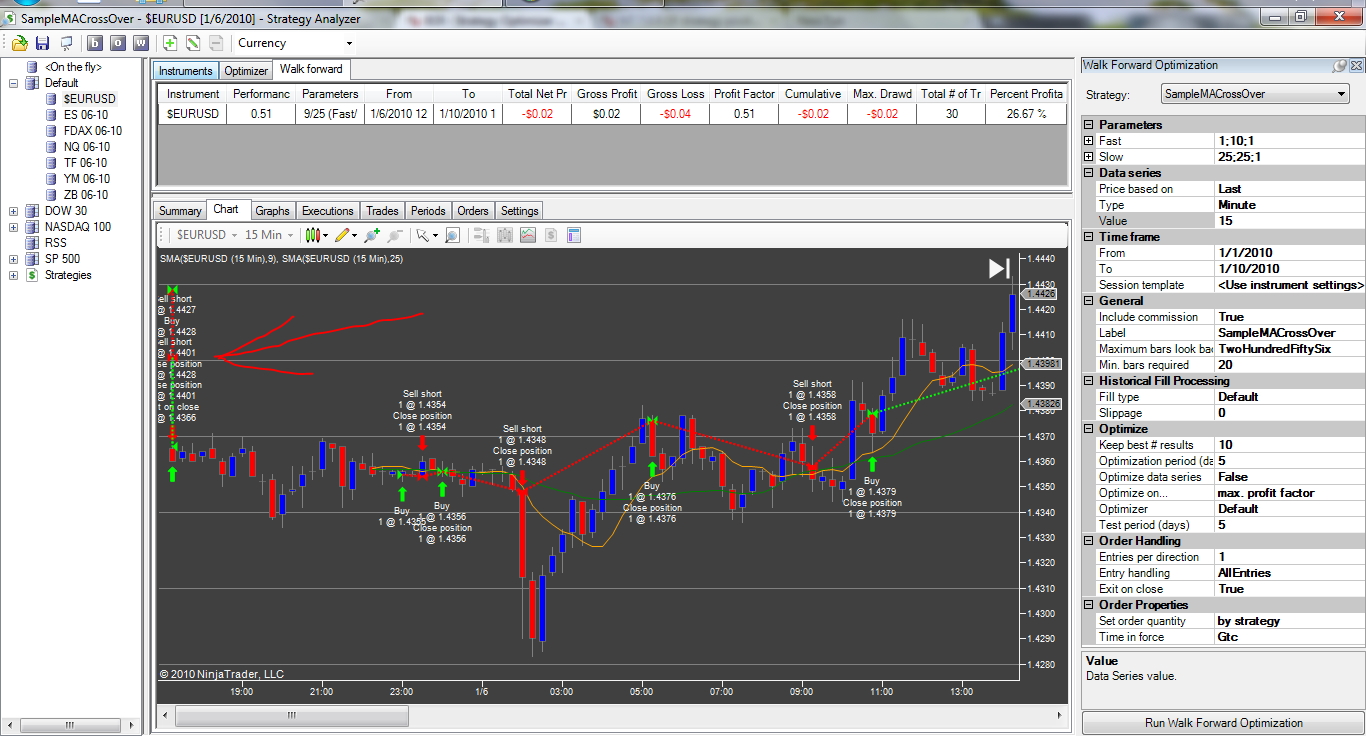Expand the DOW 30 instrument list
This screenshot has height=736, width=1366.
[x=14, y=211]
